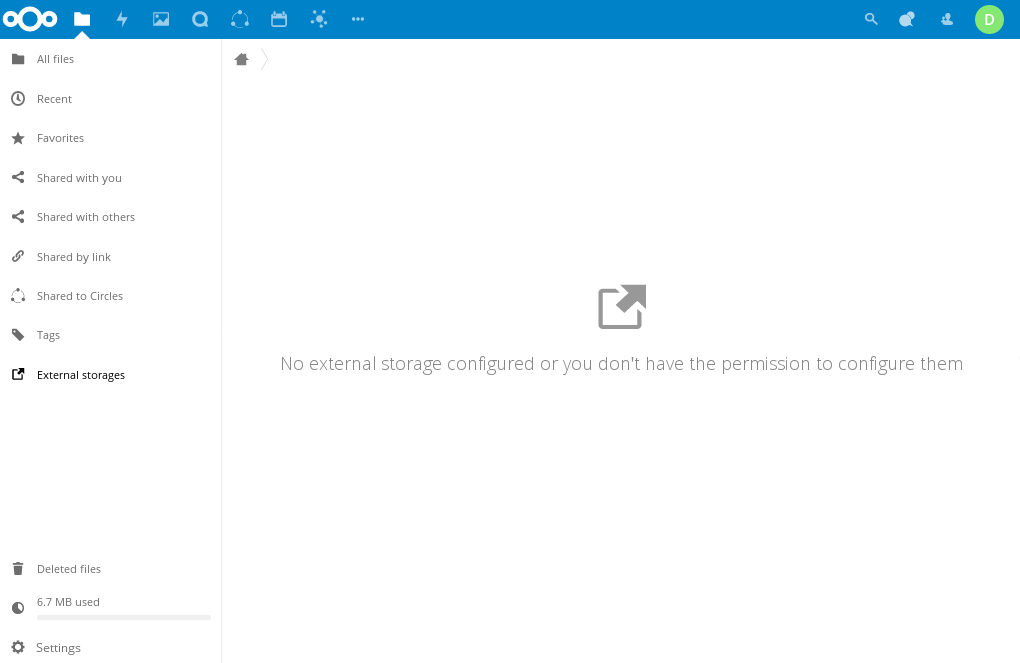
Task: Click the Files app icon
Action: click(82, 19)
